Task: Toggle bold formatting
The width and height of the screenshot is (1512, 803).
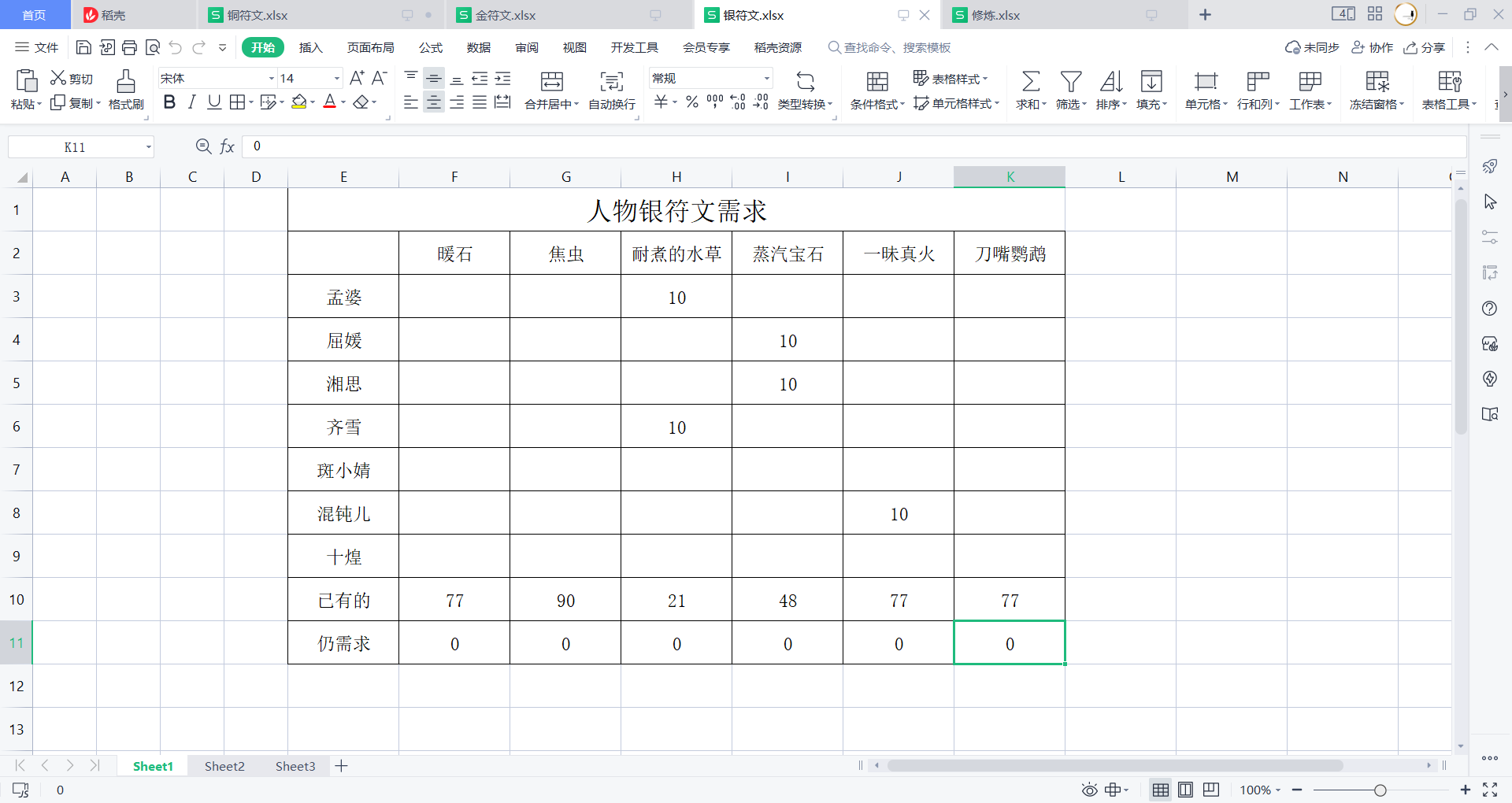Action: click(169, 102)
